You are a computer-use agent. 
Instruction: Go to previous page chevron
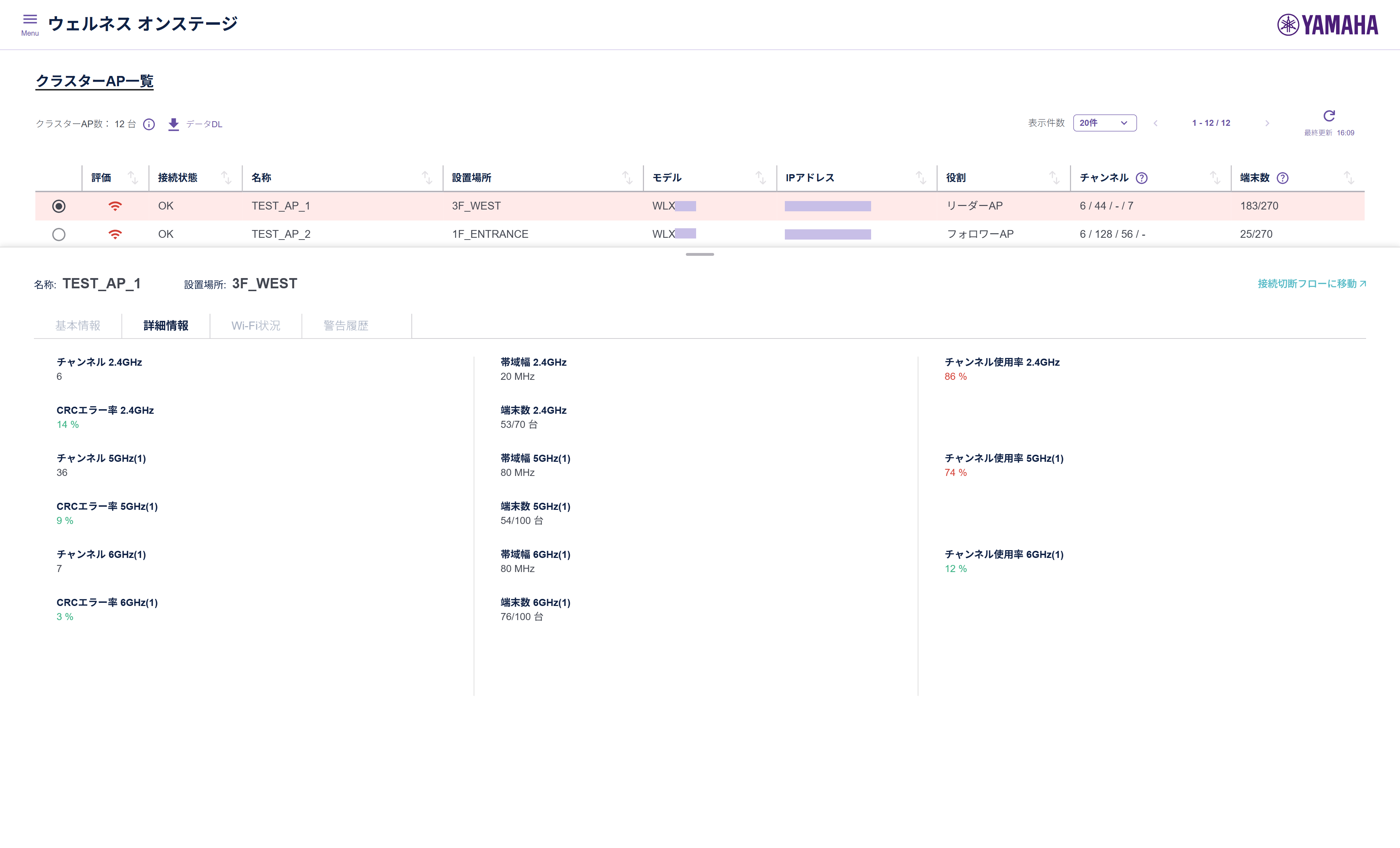pyautogui.click(x=1155, y=123)
